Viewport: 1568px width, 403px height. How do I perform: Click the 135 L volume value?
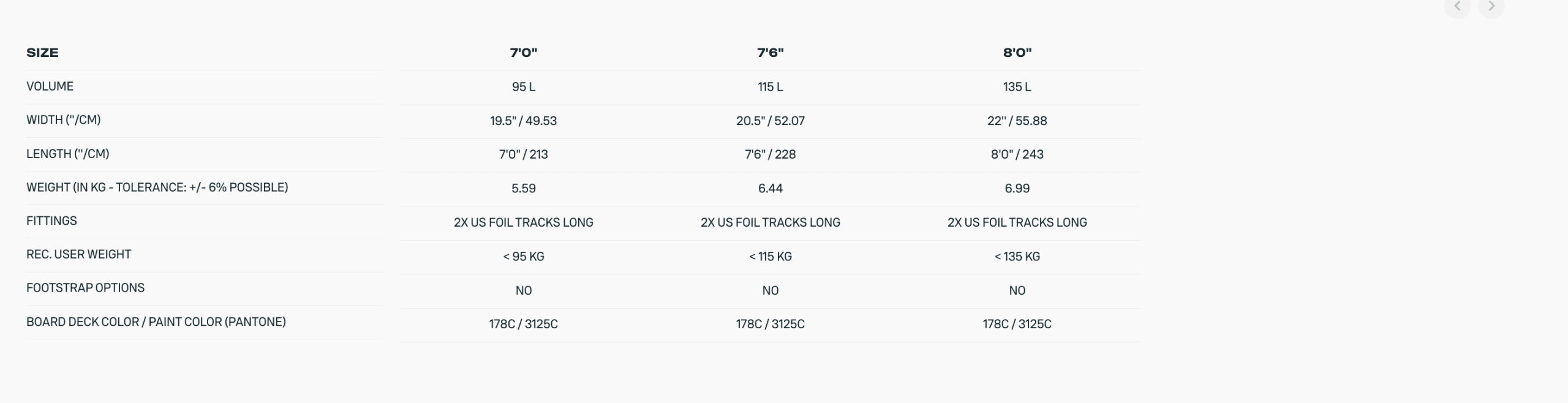click(x=1017, y=87)
